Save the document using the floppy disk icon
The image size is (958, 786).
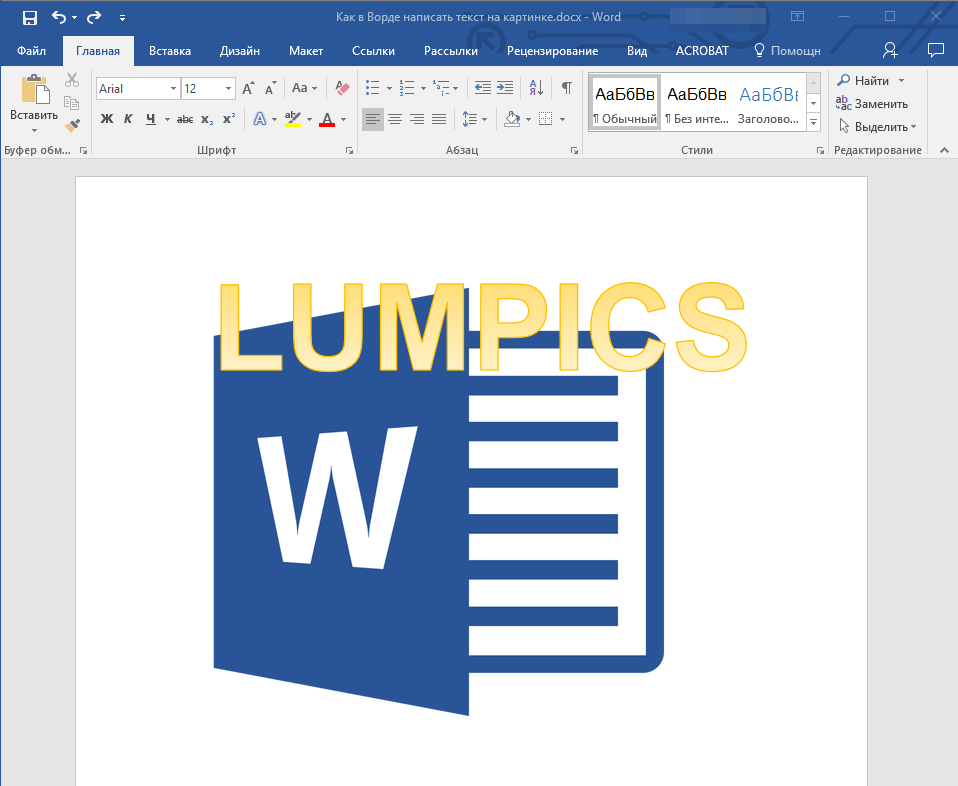tap(30, 17)
